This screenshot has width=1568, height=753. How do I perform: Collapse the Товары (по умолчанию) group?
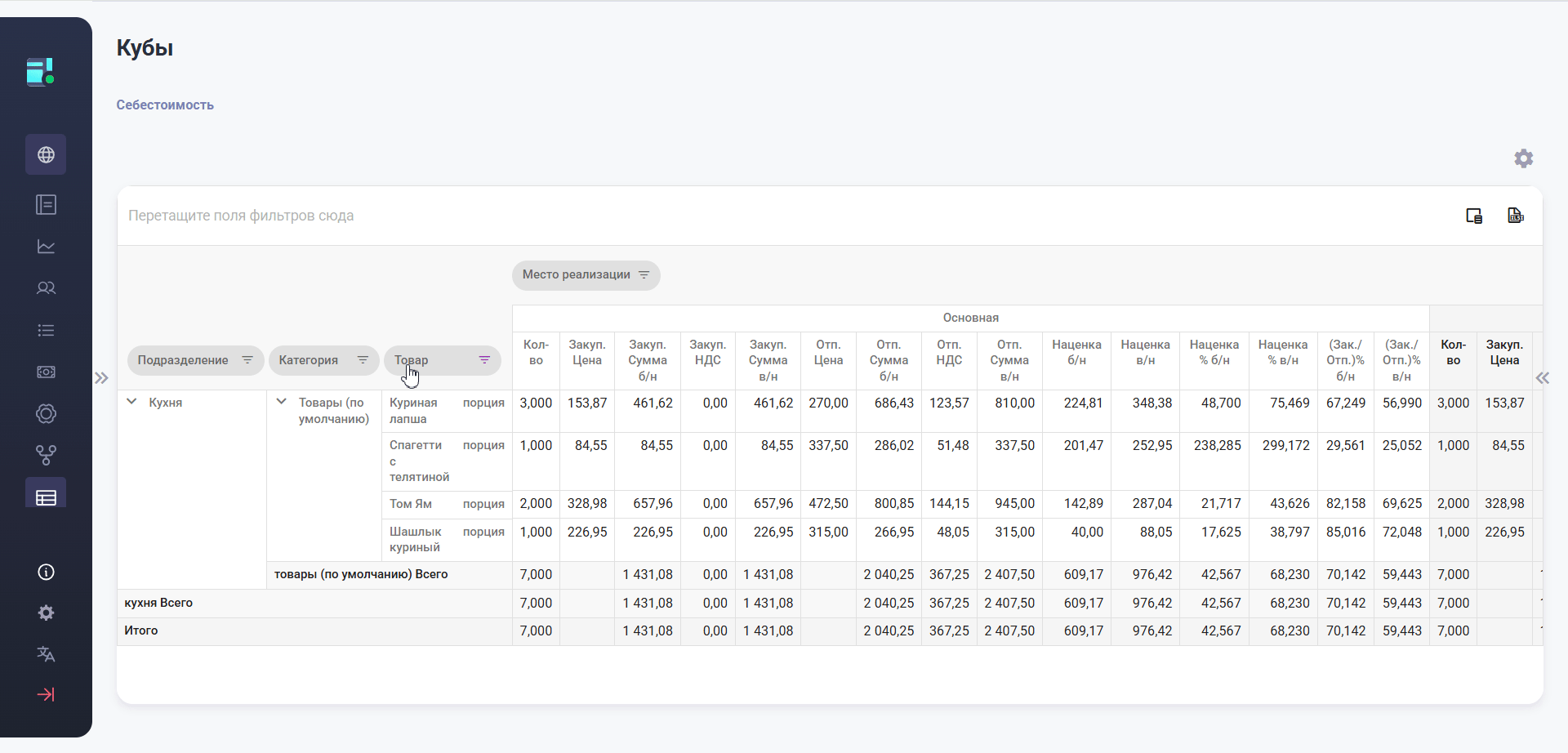click(x=281, y=402)
